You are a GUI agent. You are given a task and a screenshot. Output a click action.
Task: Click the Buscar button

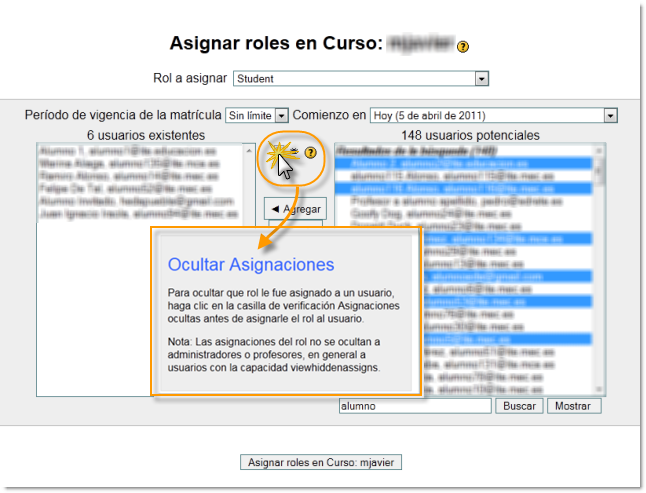coord(519,406)
